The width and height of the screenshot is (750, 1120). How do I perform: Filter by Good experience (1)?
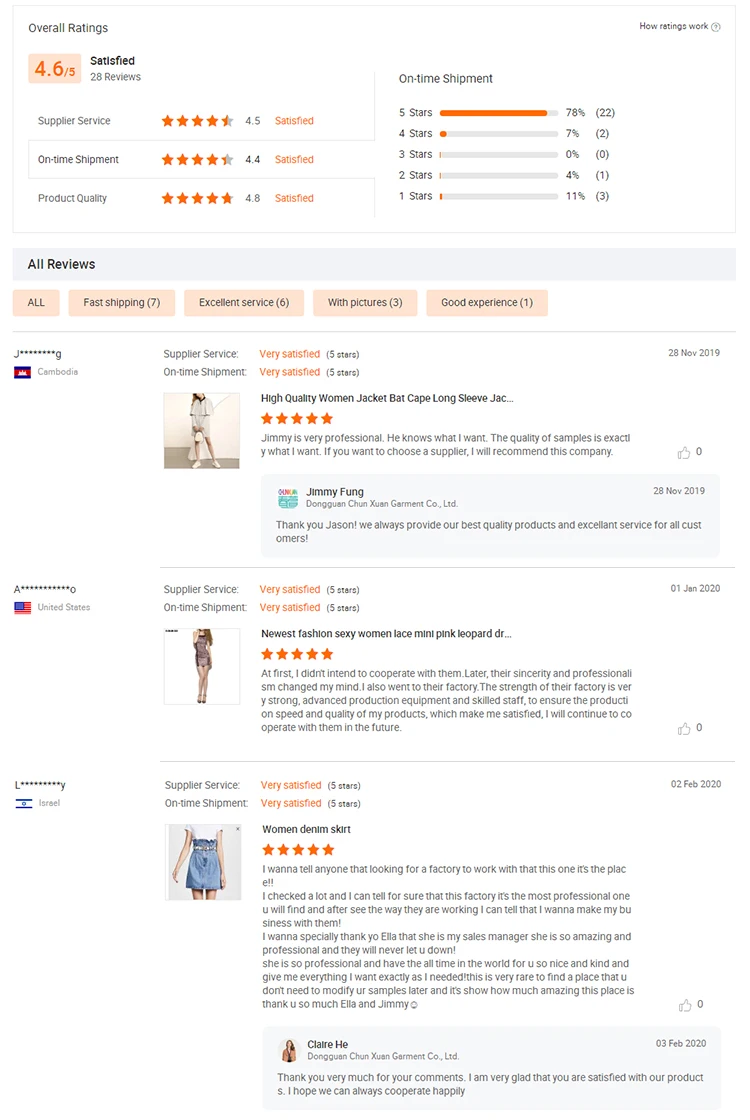487,303
